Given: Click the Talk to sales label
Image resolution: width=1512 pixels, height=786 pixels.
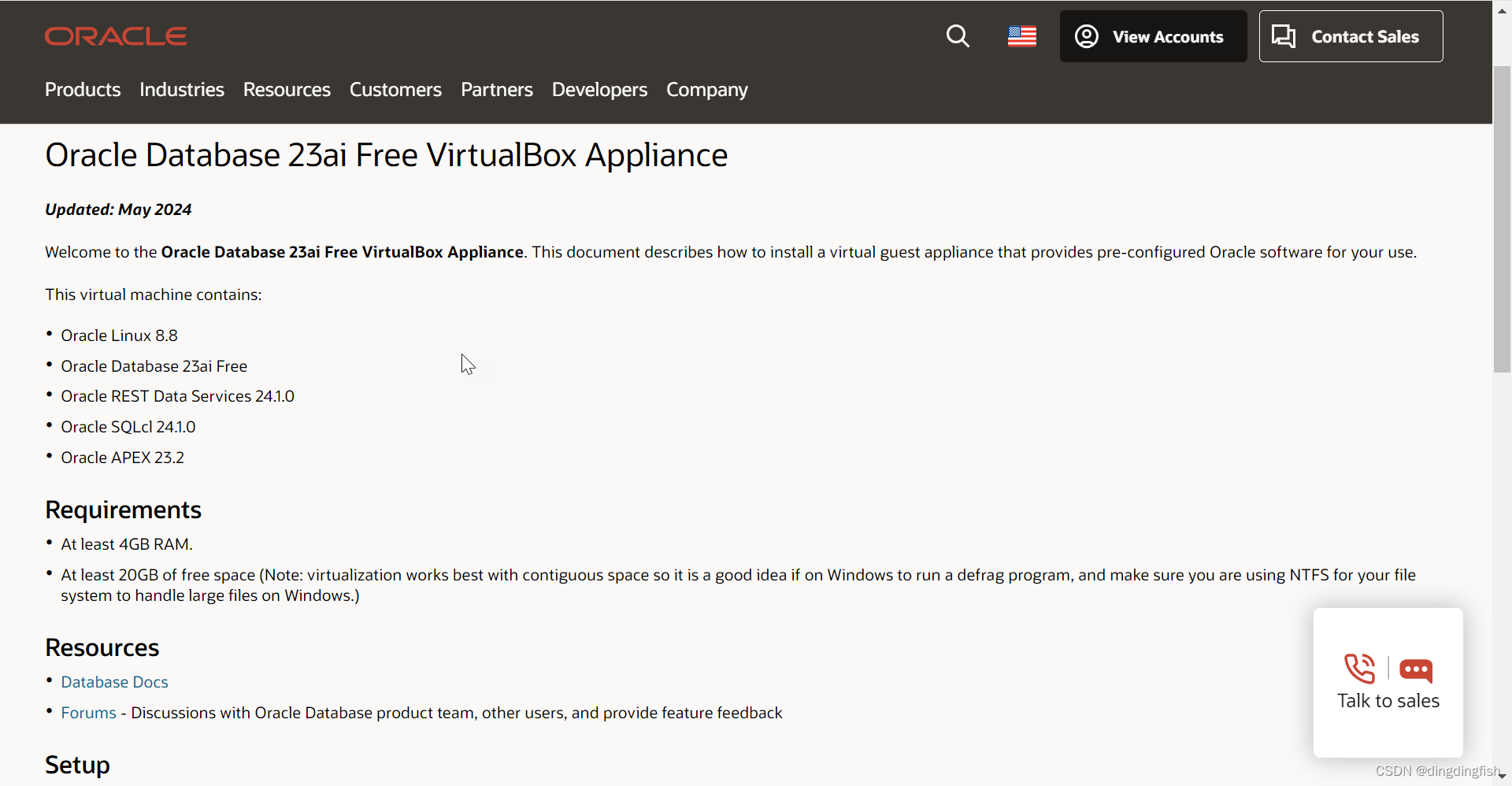Looking at the screenshot, I should click(1388, 701).
